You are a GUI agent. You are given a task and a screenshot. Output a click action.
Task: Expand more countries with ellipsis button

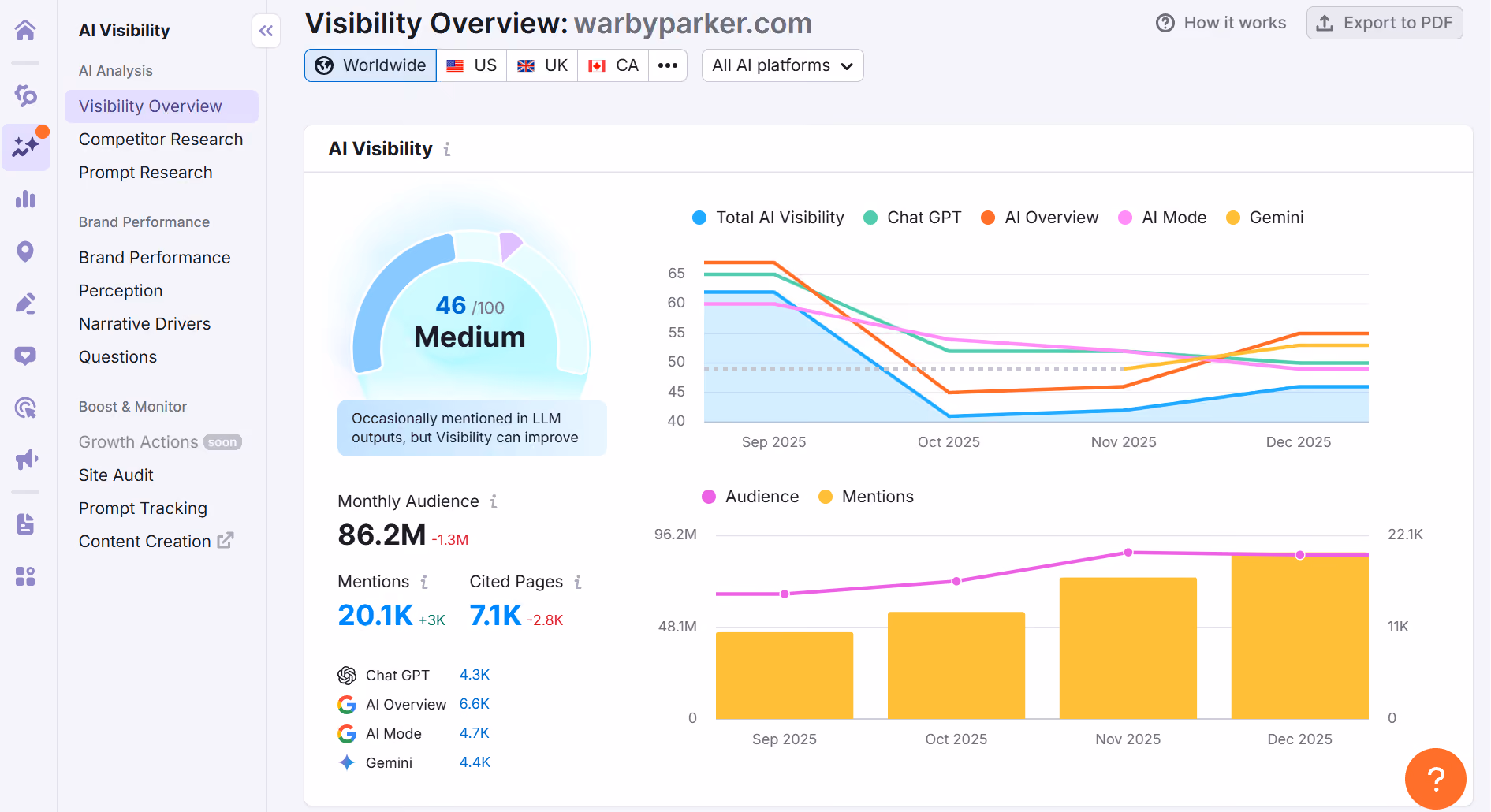click(x=668, y=65)
